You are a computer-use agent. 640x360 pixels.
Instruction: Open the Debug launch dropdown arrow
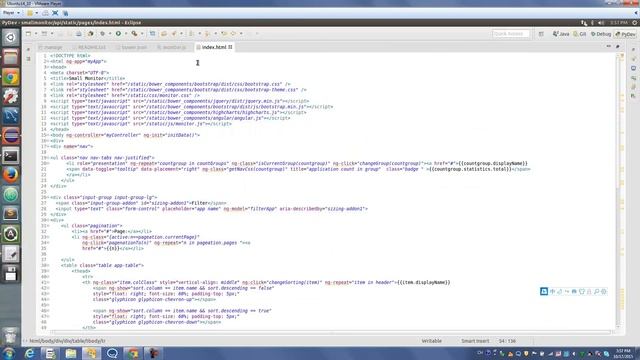coord(110,33)
